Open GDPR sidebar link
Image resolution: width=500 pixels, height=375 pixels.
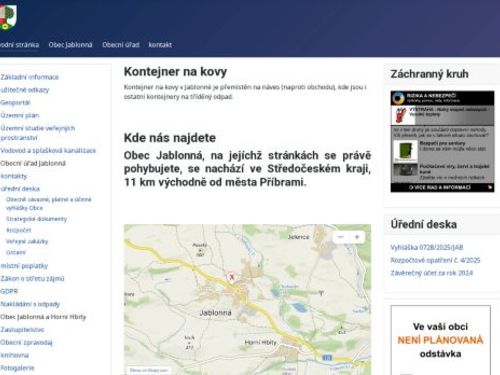coord(9,291)
